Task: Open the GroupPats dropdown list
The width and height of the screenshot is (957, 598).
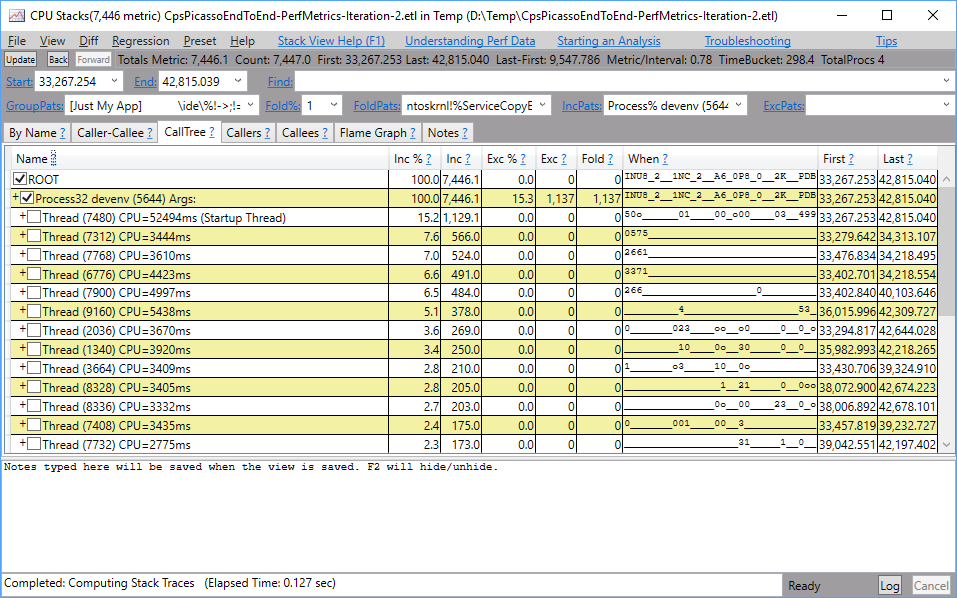Action: tap(249, 105)
